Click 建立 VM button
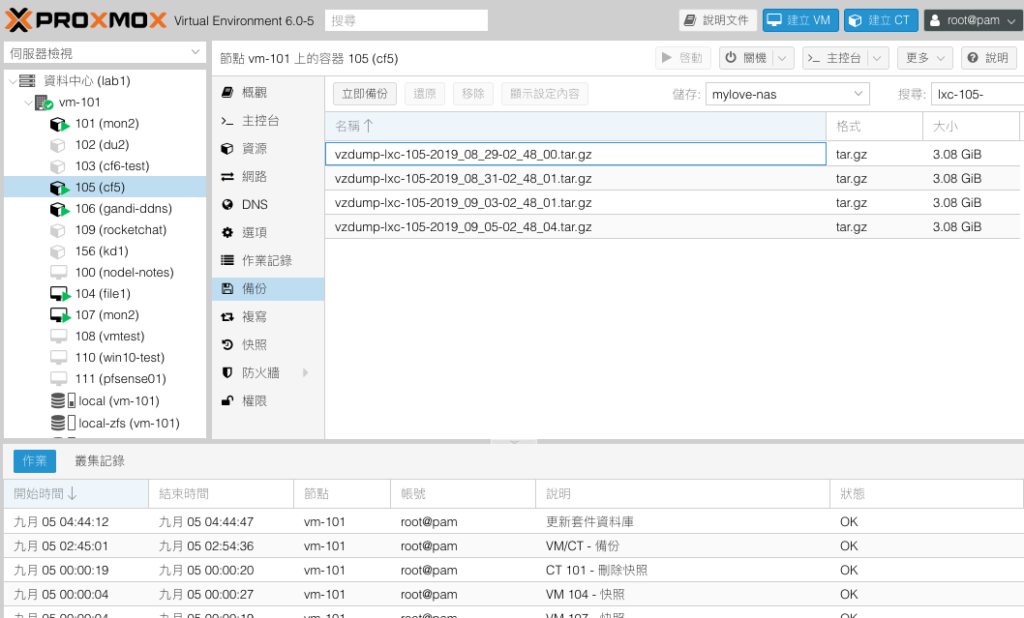 [801, 20]
